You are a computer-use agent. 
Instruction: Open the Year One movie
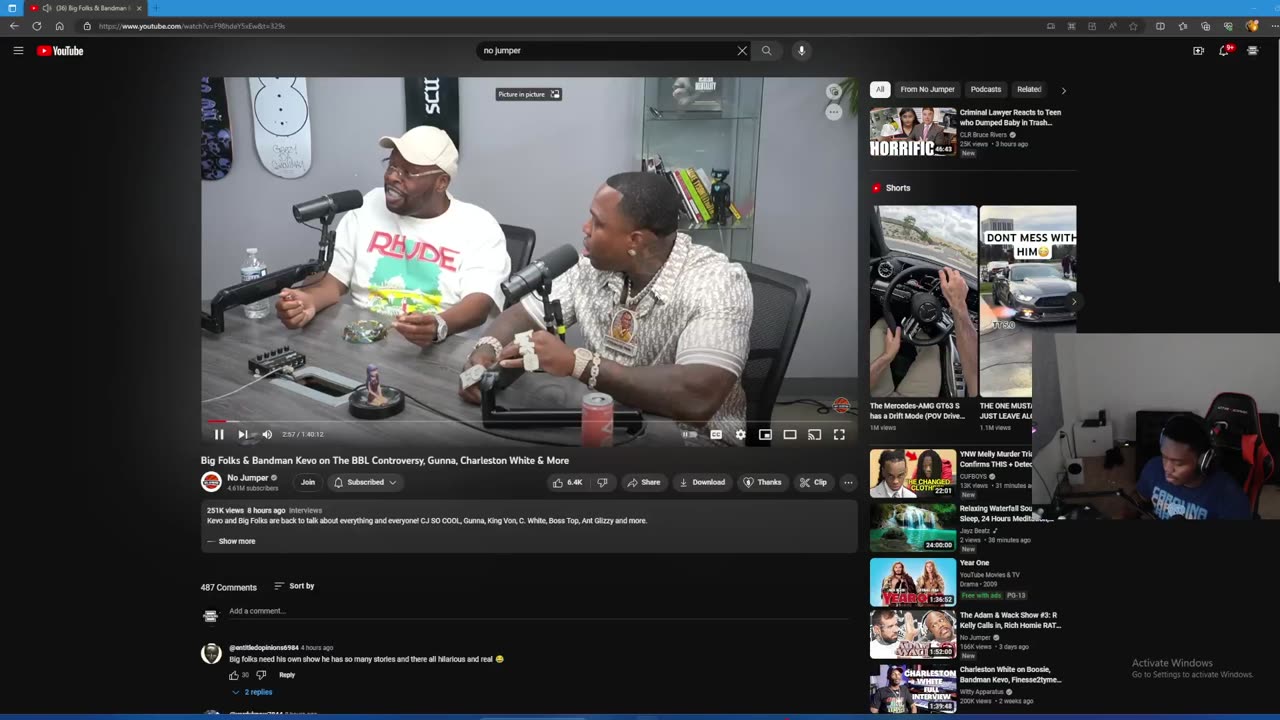912,582
